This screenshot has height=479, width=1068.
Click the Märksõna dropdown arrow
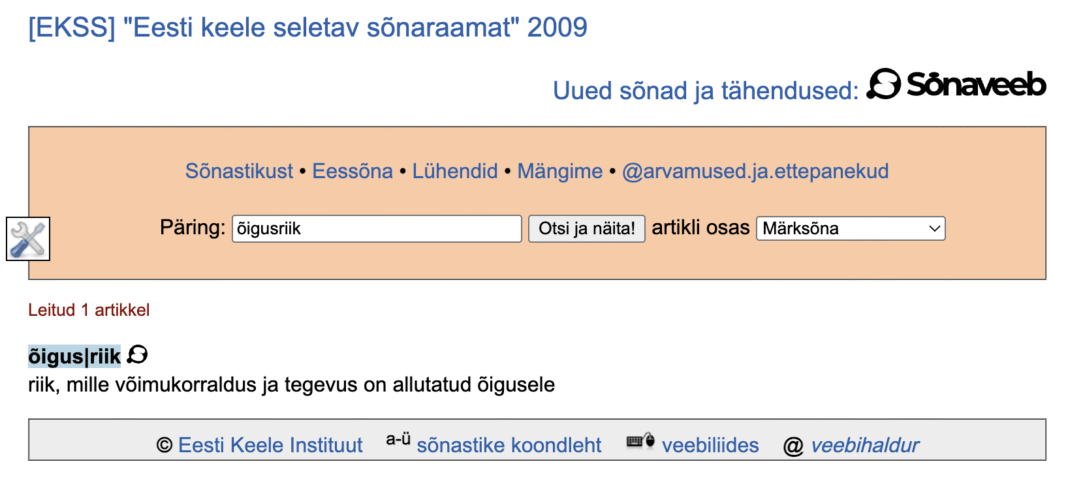934,229
